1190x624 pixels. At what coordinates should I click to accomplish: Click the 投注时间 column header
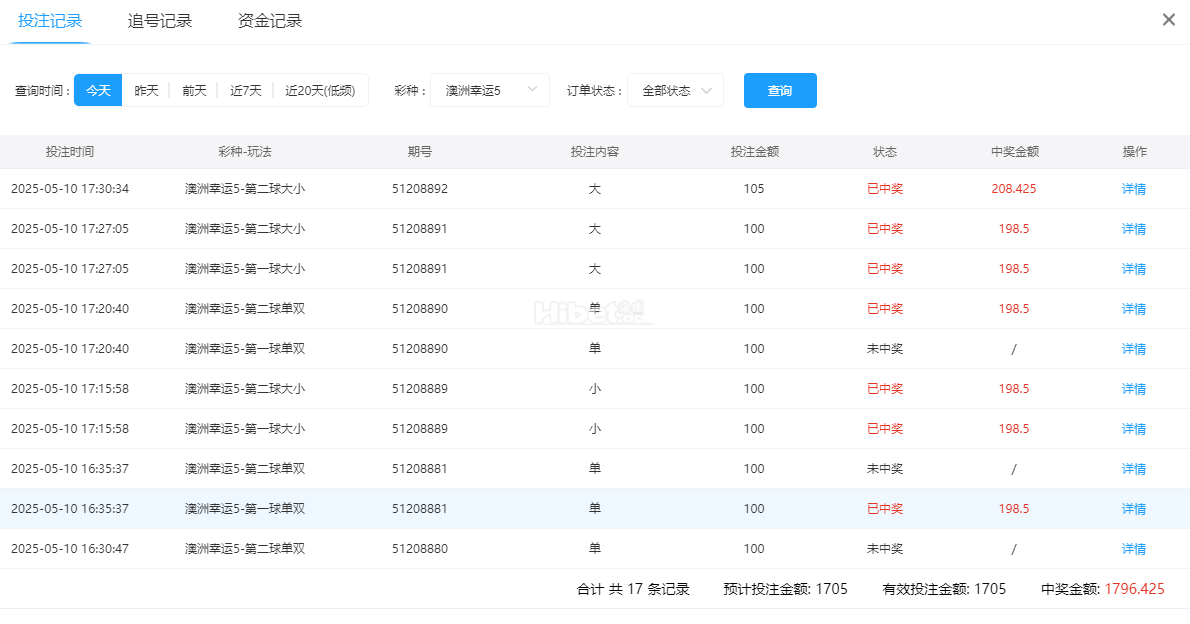pos(70,152)
